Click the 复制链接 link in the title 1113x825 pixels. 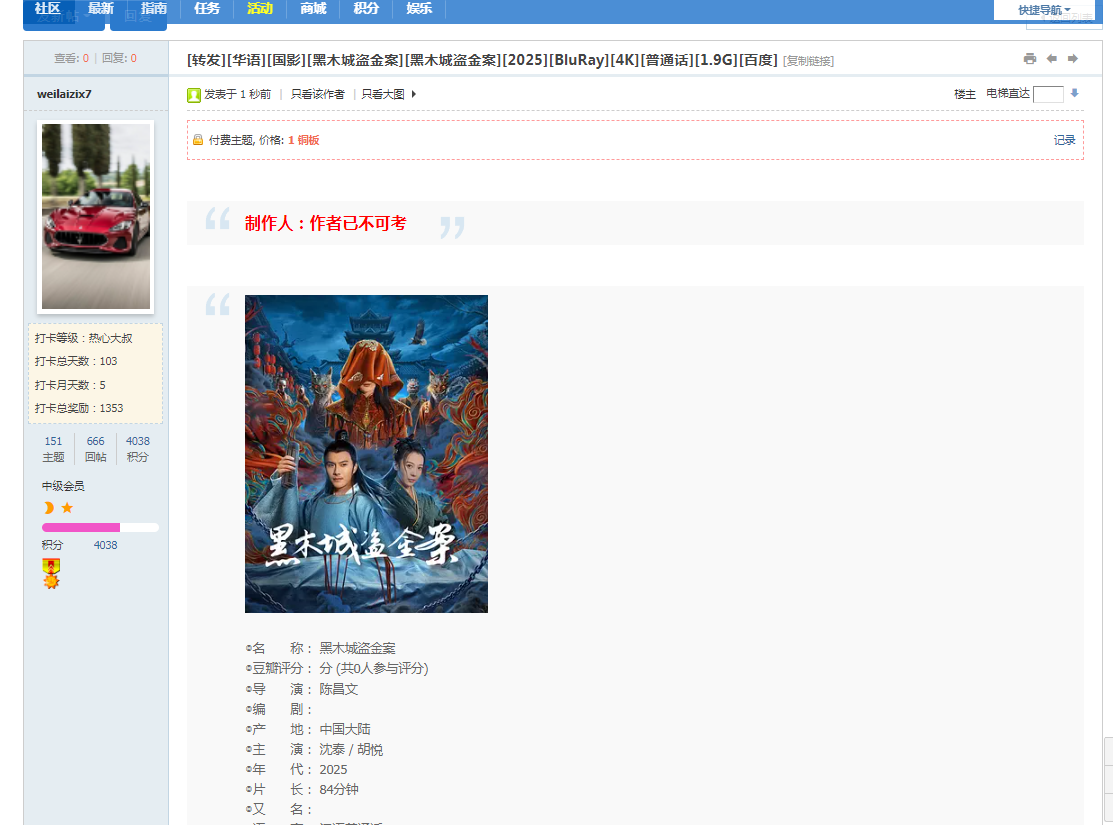point(808,60)
